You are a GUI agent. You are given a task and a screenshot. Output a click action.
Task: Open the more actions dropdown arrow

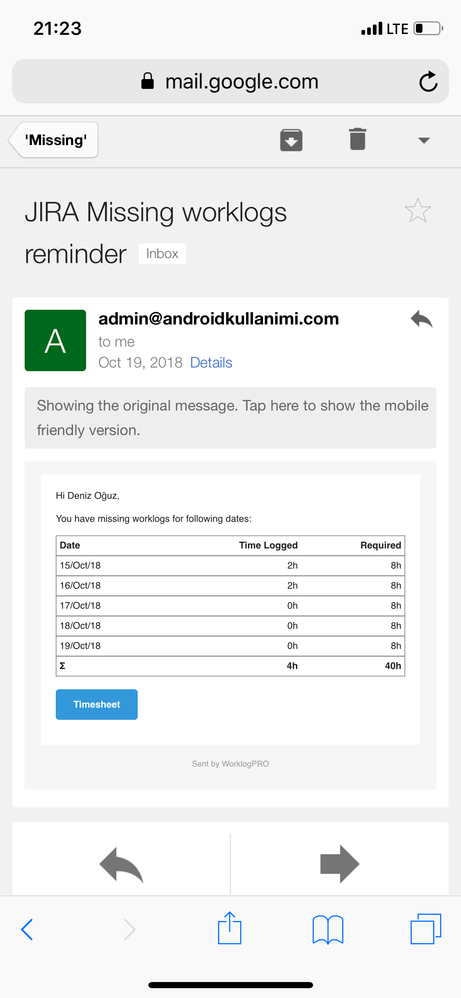424,141
